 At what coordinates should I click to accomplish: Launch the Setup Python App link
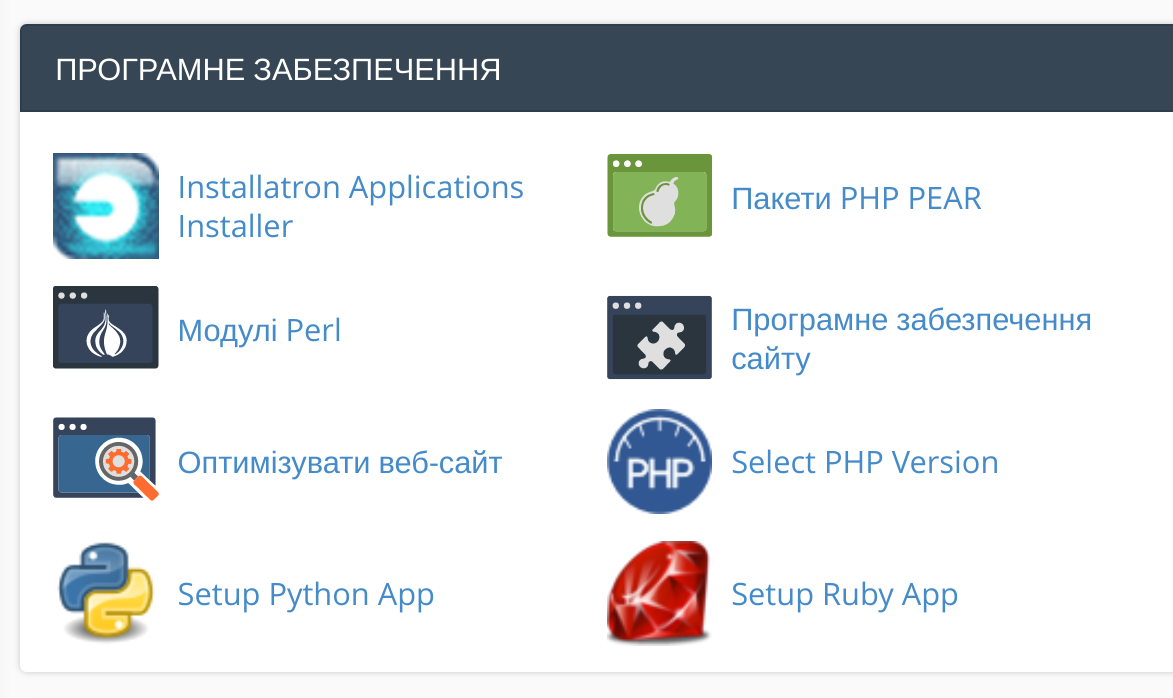click(305, 594)
